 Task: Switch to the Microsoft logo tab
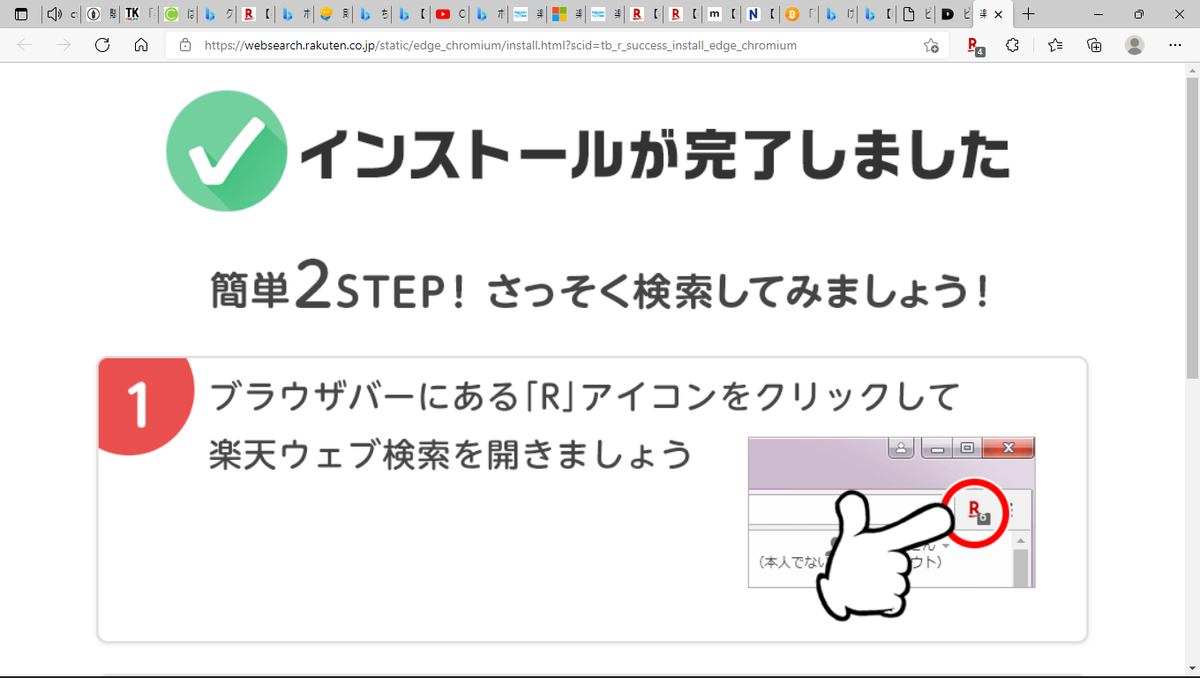click(566, 15)
